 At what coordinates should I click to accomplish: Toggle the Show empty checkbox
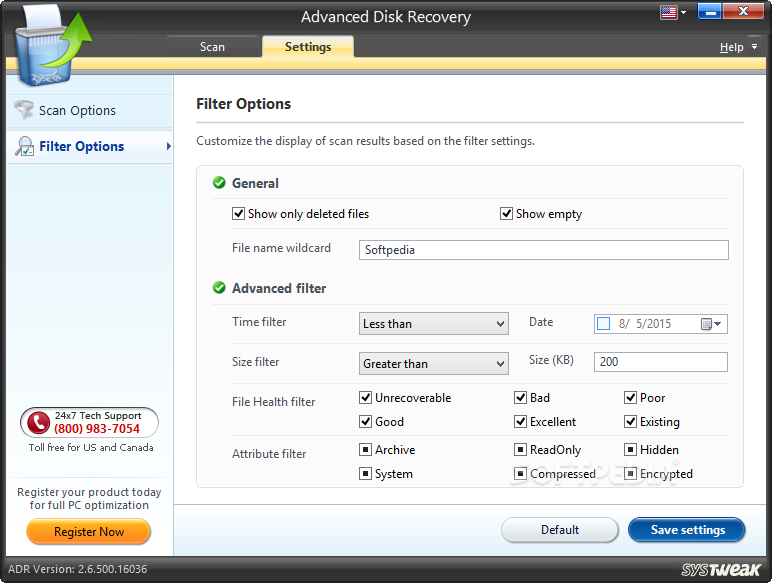pos(506,214)
